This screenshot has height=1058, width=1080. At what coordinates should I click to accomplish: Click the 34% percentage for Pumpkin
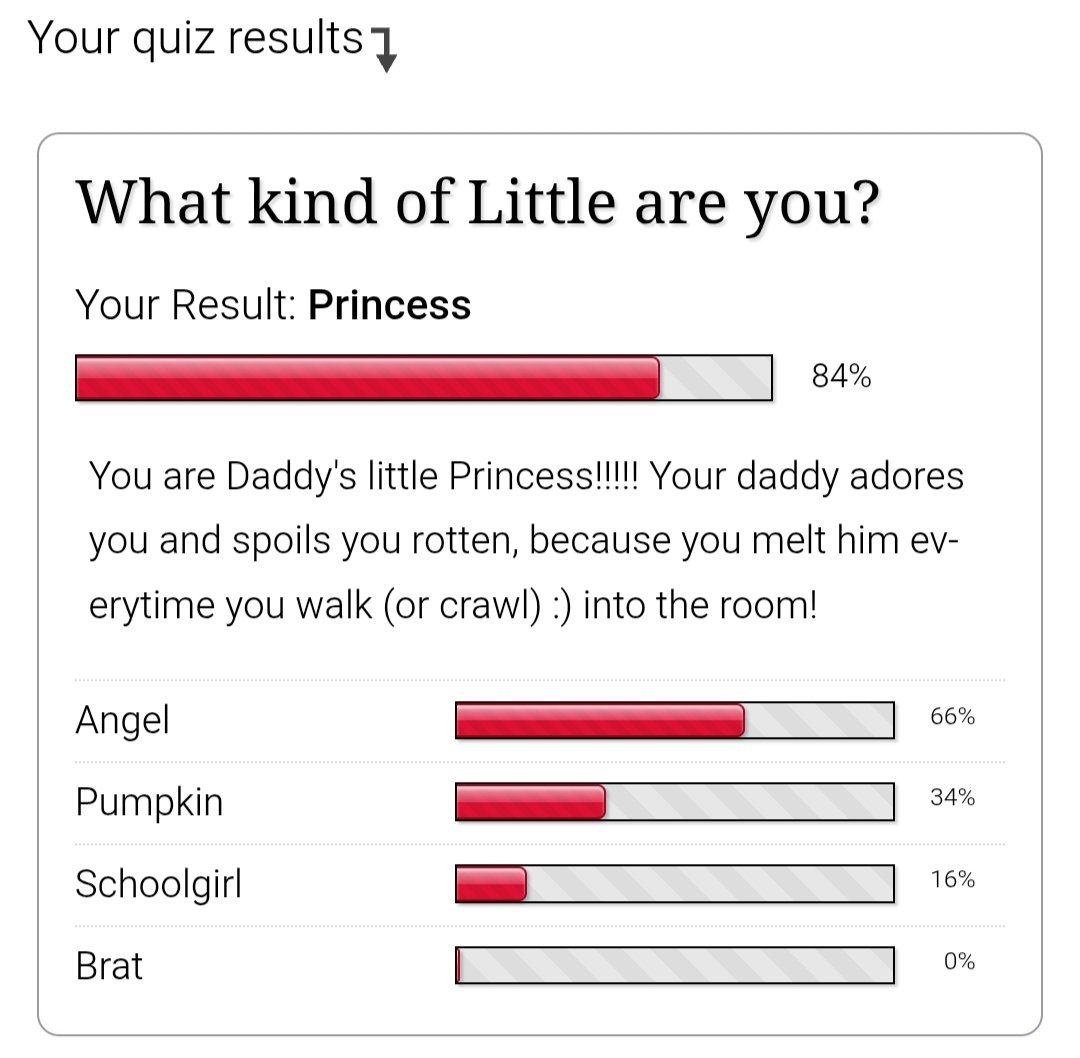point(953,798)
